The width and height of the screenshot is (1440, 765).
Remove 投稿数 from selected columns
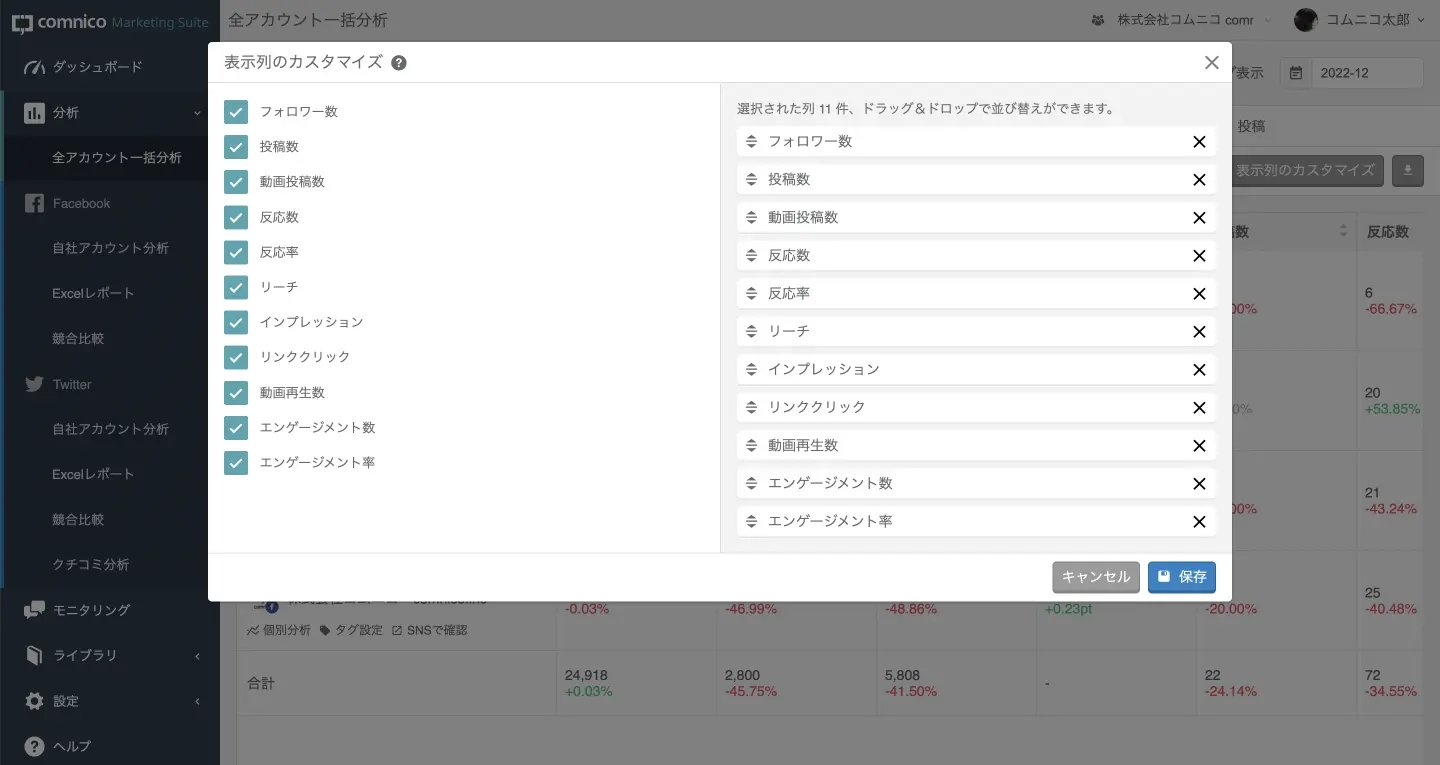1199,180
